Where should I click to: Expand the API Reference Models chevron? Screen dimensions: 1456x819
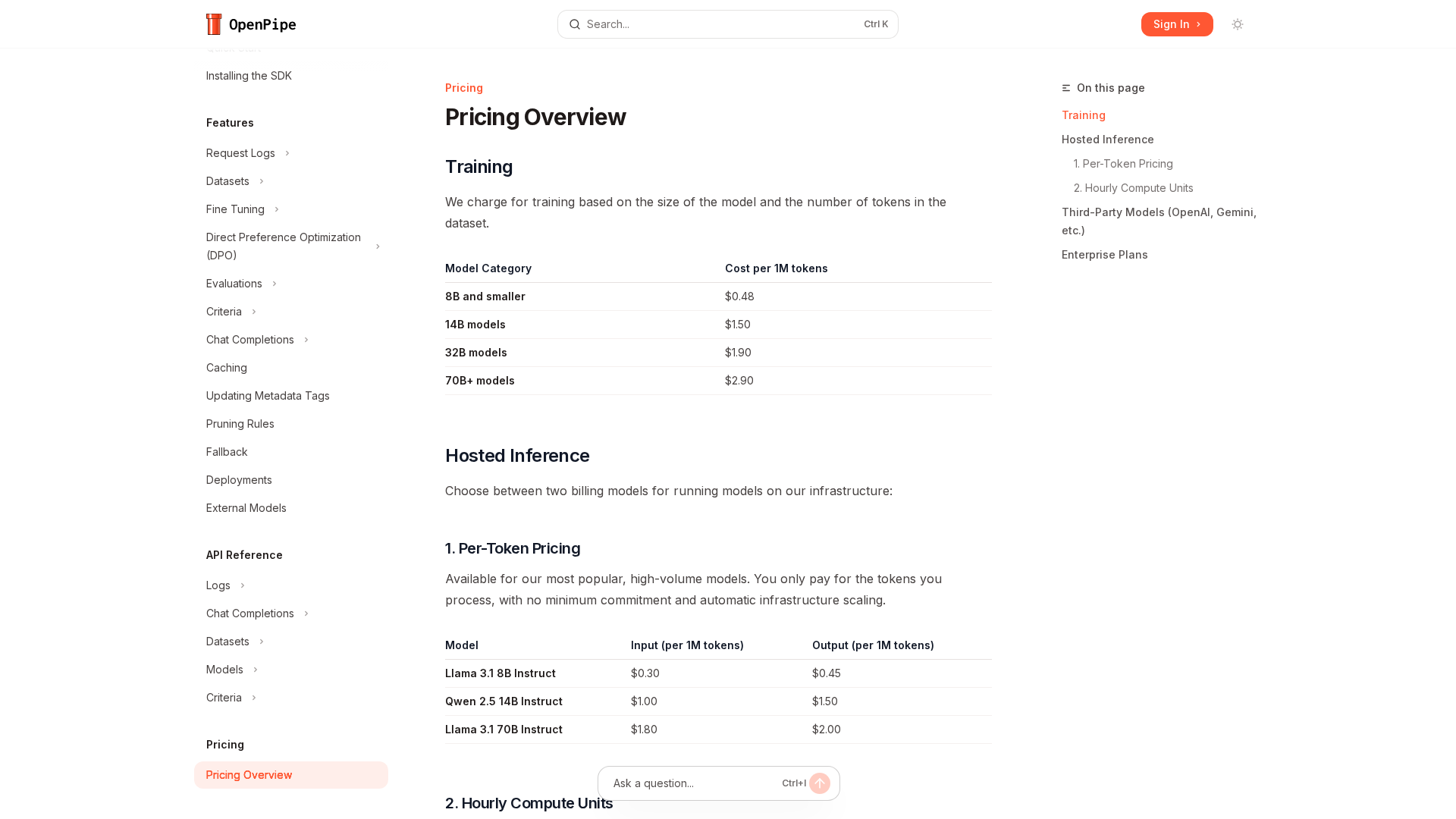256,670
